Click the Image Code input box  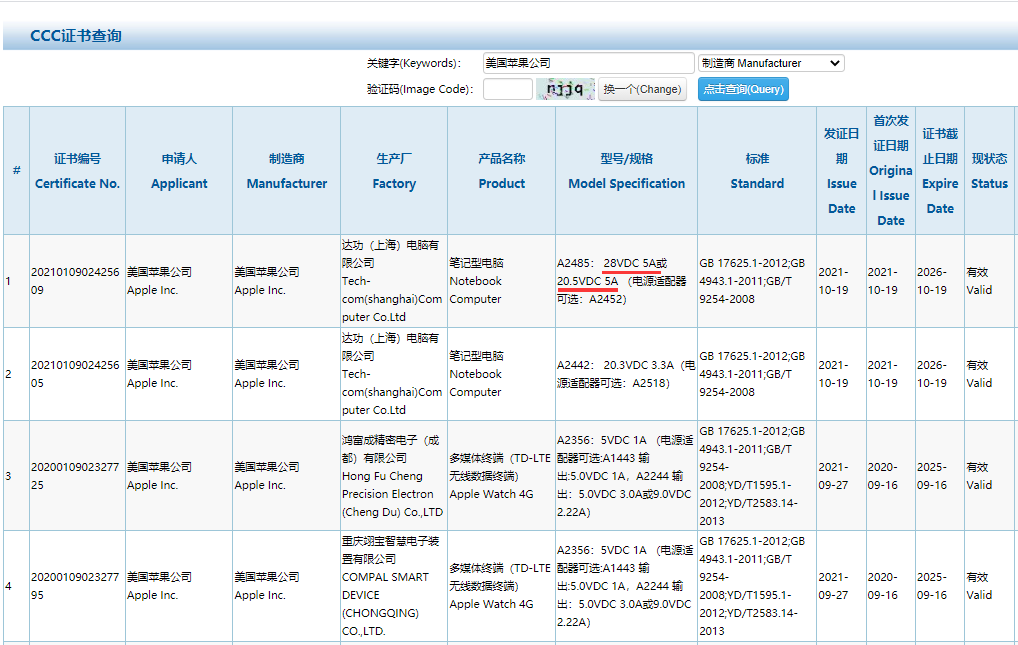pos(508,89)
